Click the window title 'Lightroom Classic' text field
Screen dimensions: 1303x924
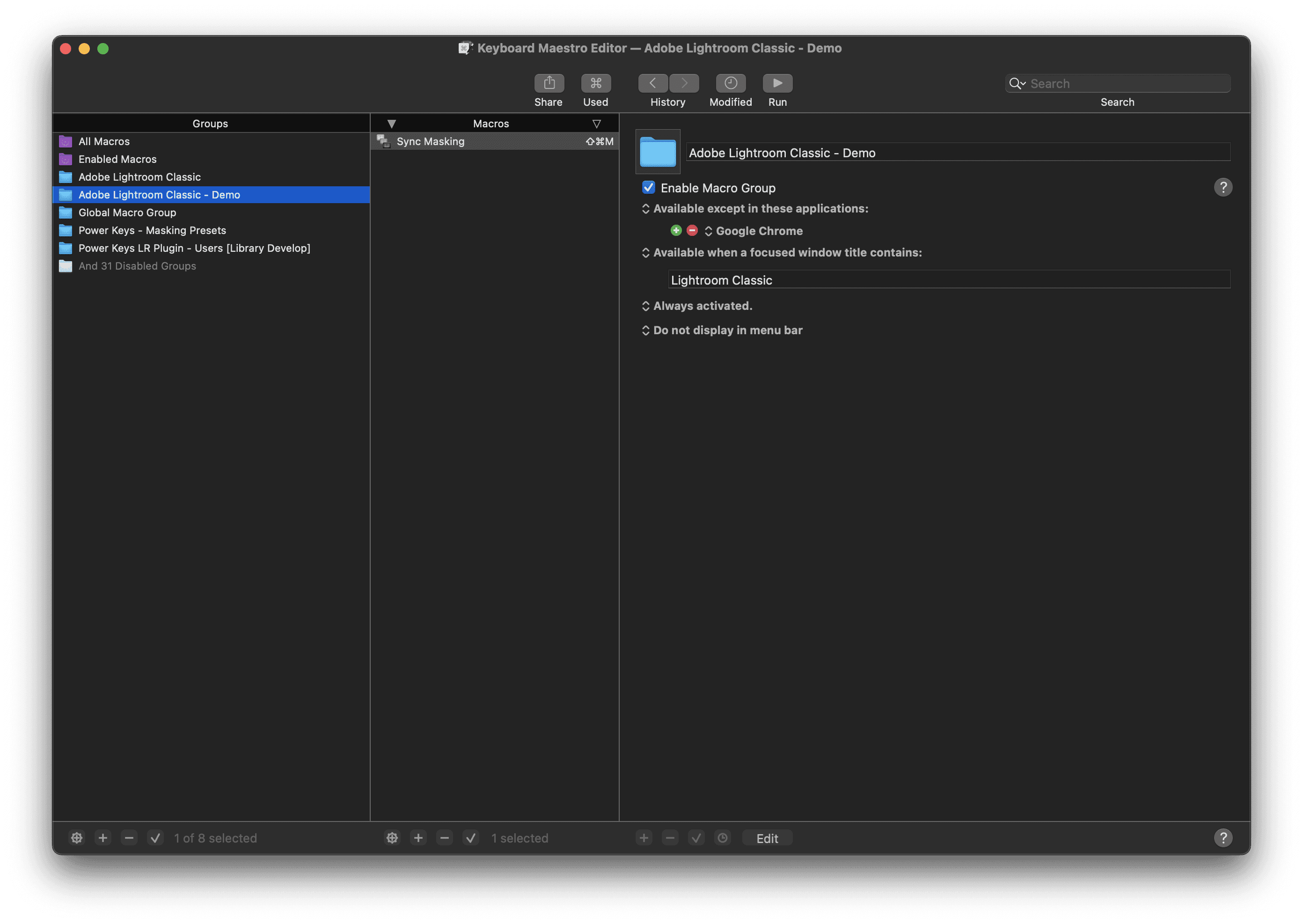tap(948, 279)
